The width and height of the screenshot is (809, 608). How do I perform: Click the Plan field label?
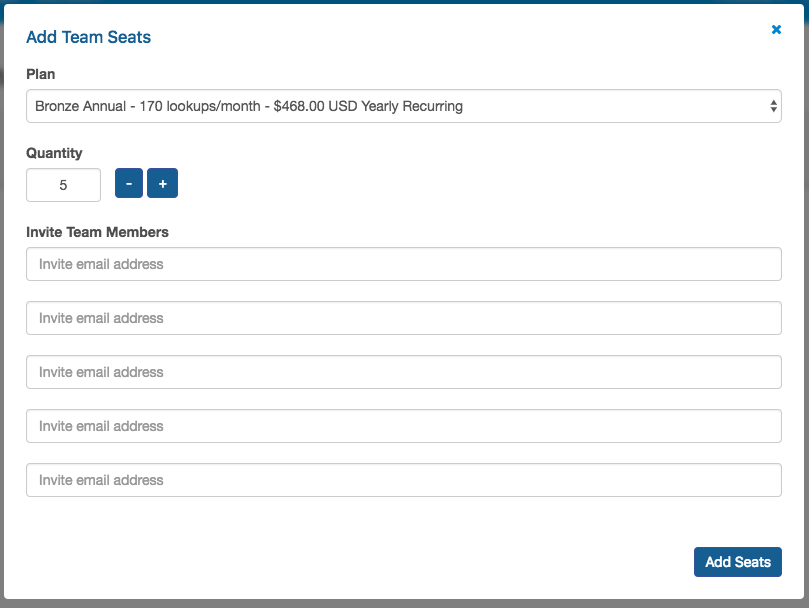point(41,74)
